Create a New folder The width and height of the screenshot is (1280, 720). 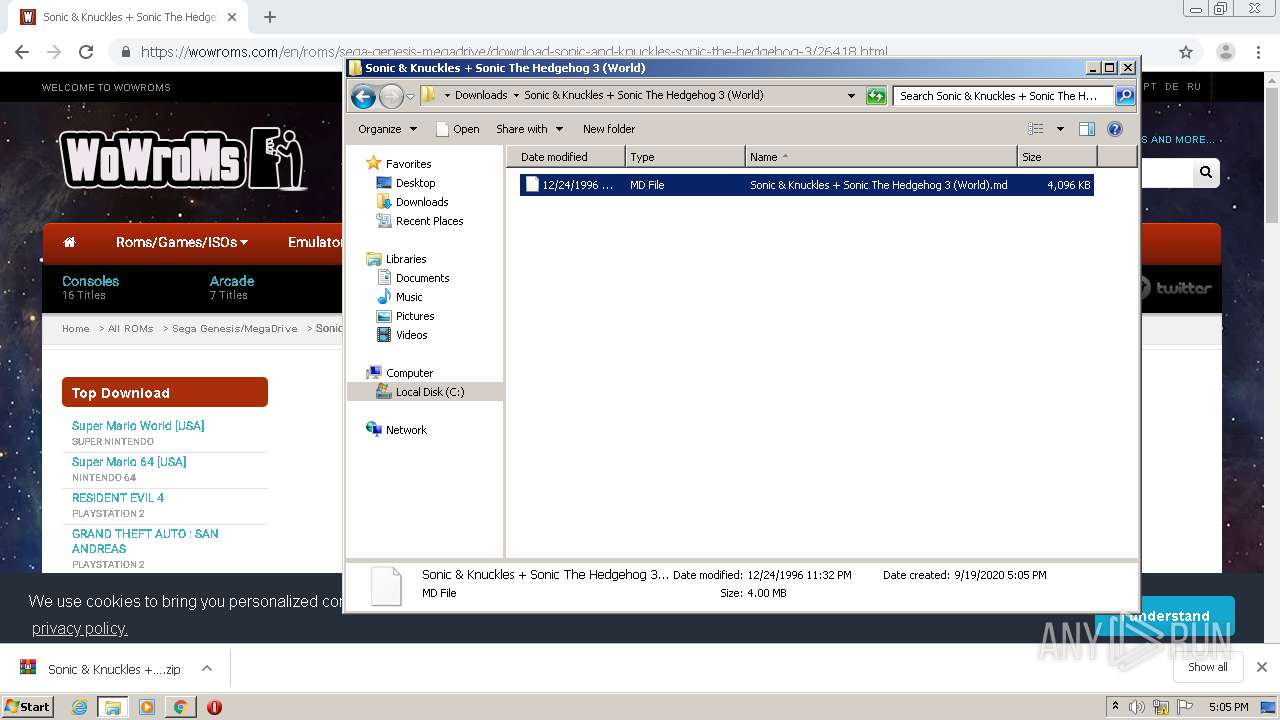tap(609, 129)
